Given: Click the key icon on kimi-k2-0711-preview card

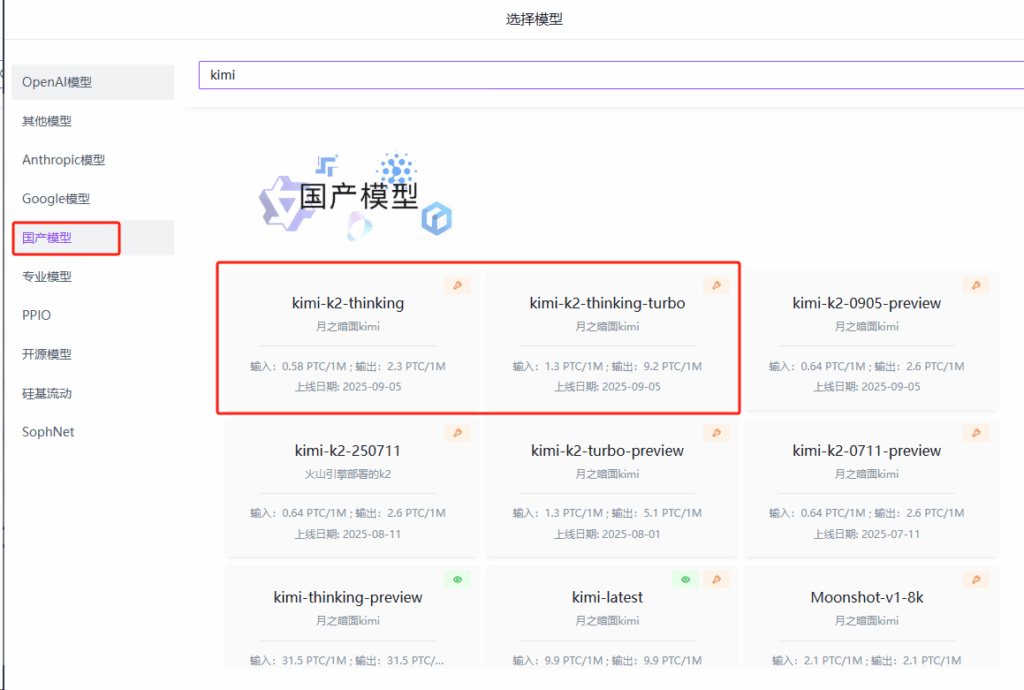Looking at the screenshot, I should (974, 432).
